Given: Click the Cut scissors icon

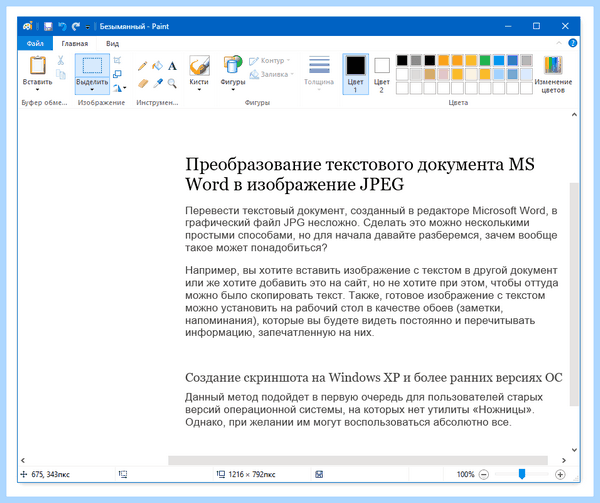Looking at the screenshot, I should (x=60, y=60).
